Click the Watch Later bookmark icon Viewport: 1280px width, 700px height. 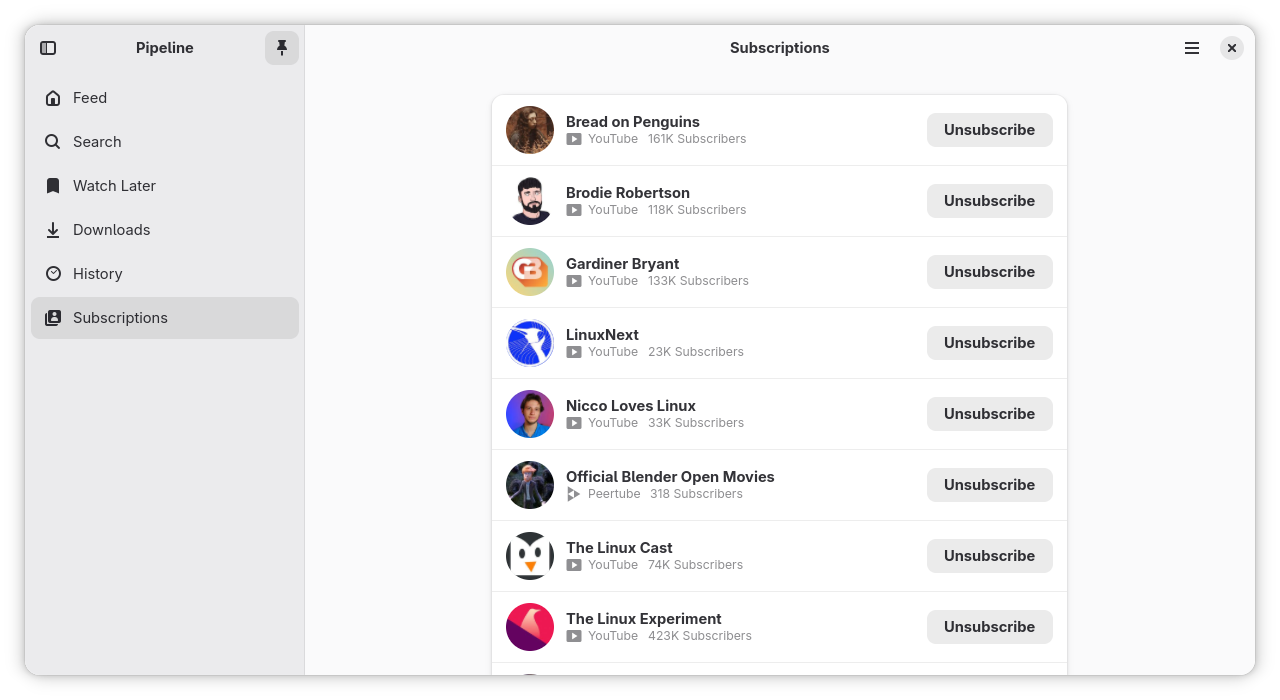pos(53,186)
